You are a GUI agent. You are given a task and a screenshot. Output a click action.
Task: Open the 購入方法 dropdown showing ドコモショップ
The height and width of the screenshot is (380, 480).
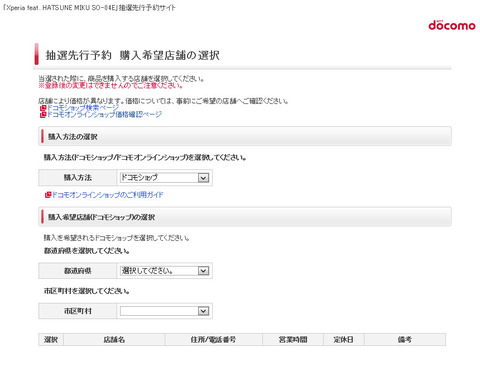tap(165, 178)
